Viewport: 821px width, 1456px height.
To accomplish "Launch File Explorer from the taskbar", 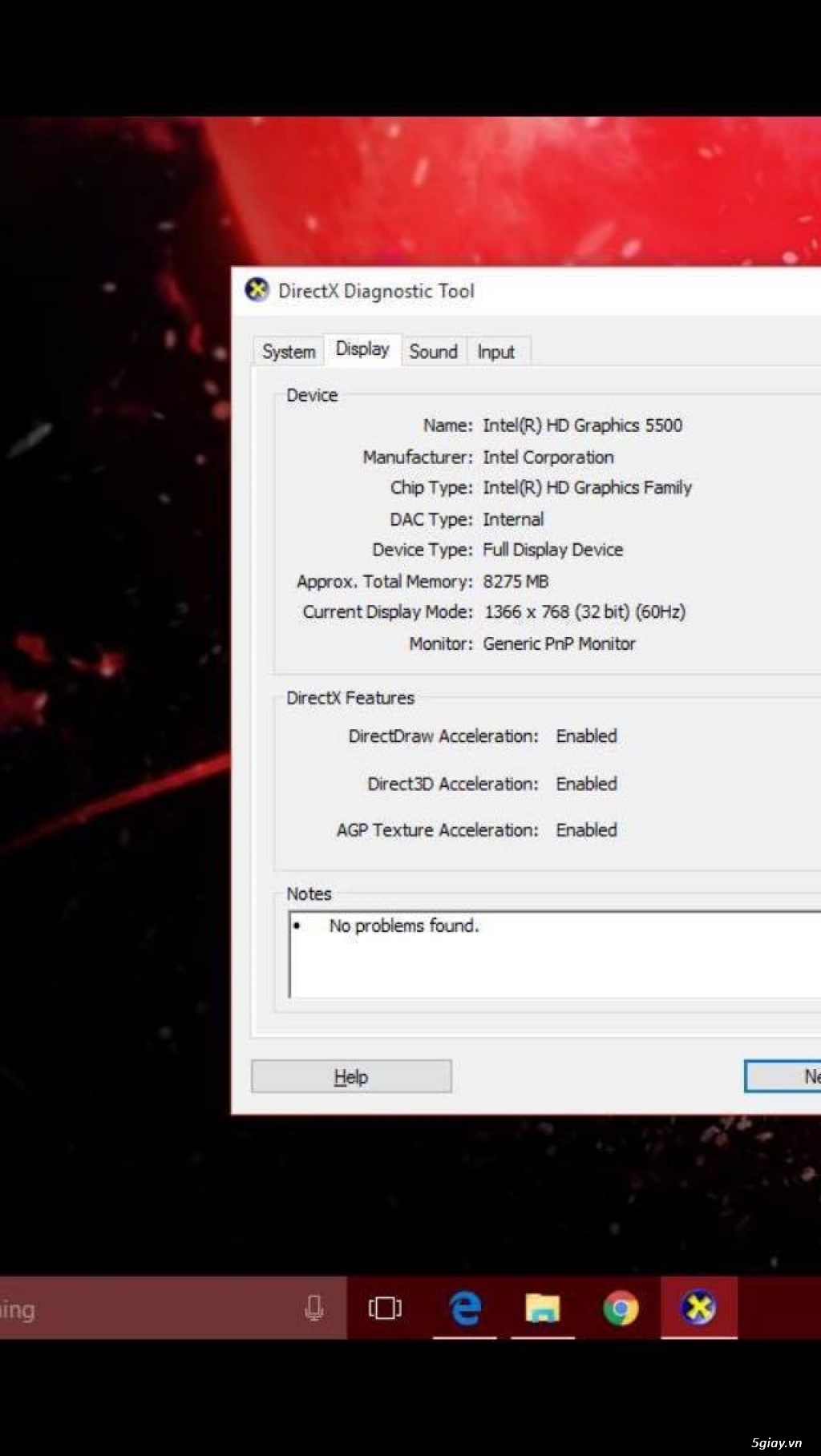I will click(x=543, y=1309).
